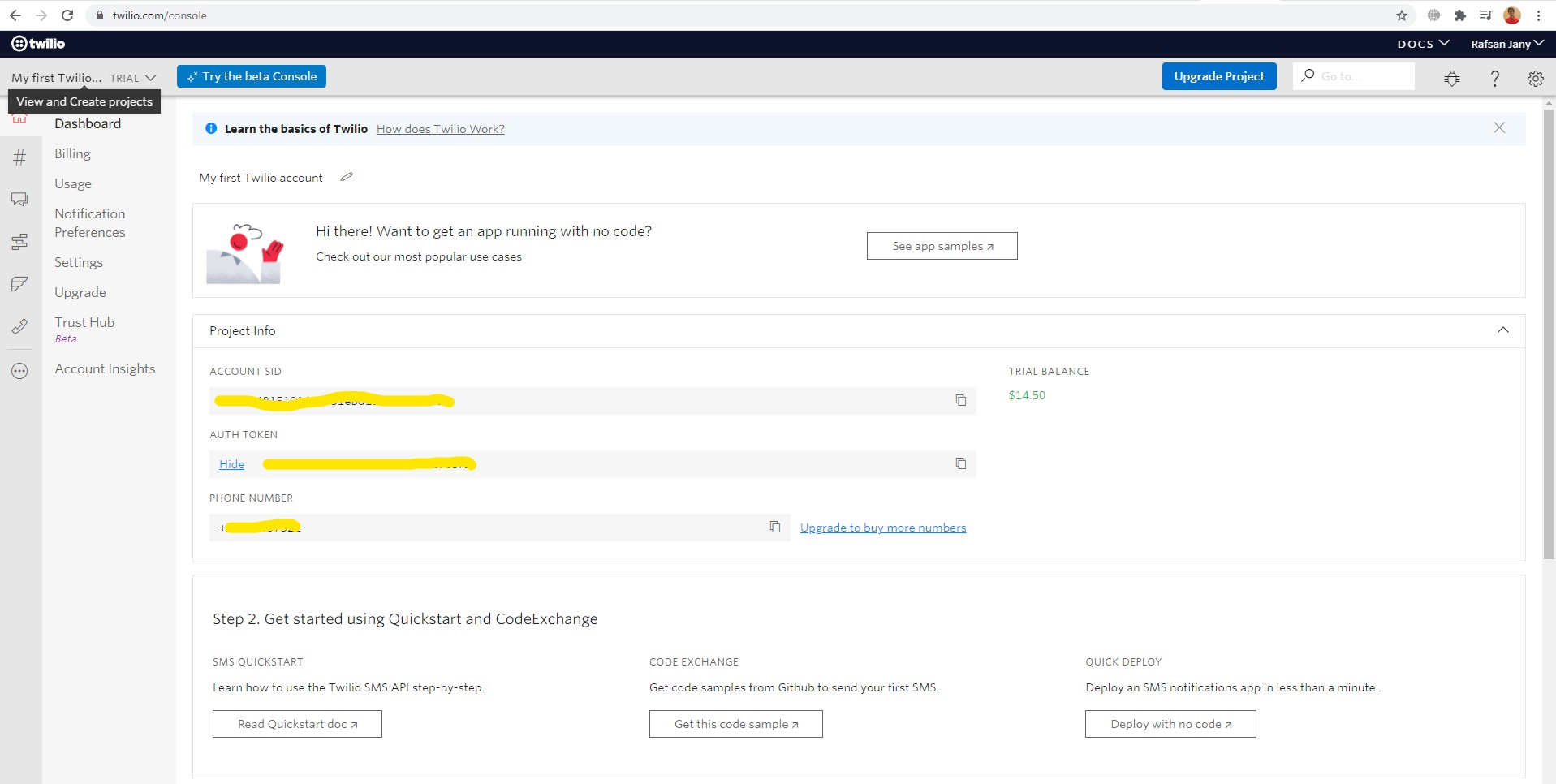Dismiss the Learn the basics banner
The height and width of the screenshot is (784, 1556).
[1499, 127]
